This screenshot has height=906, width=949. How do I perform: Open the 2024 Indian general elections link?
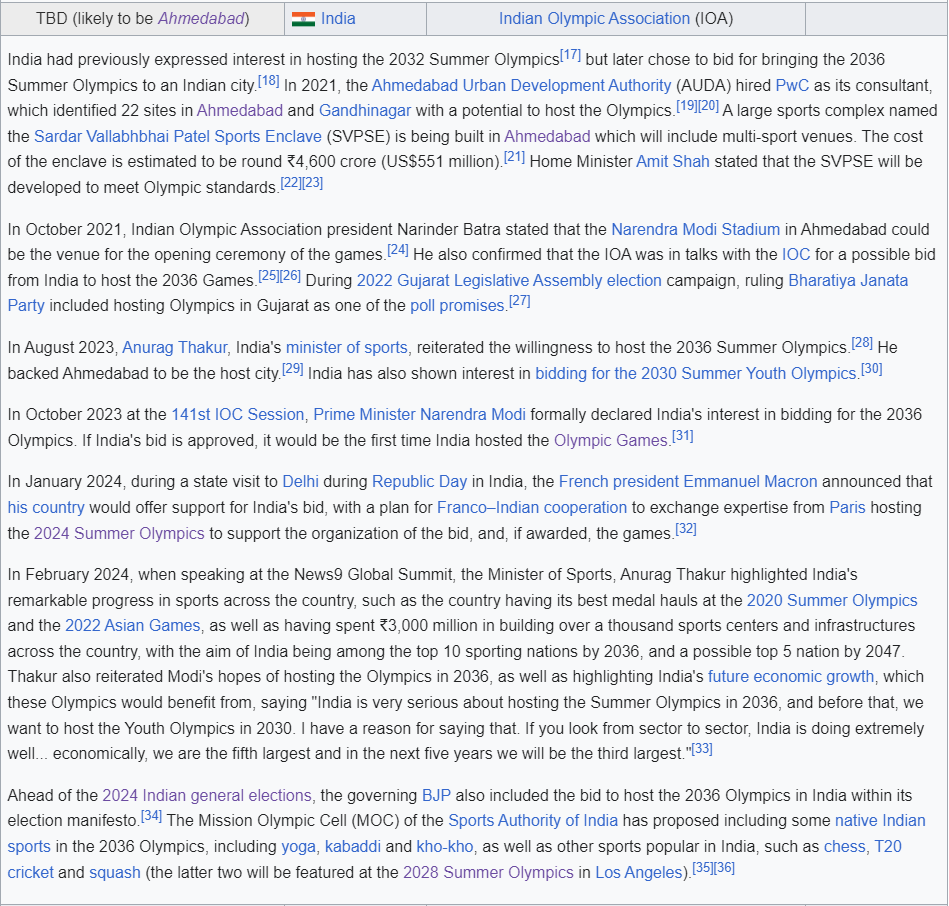(207, 795)
